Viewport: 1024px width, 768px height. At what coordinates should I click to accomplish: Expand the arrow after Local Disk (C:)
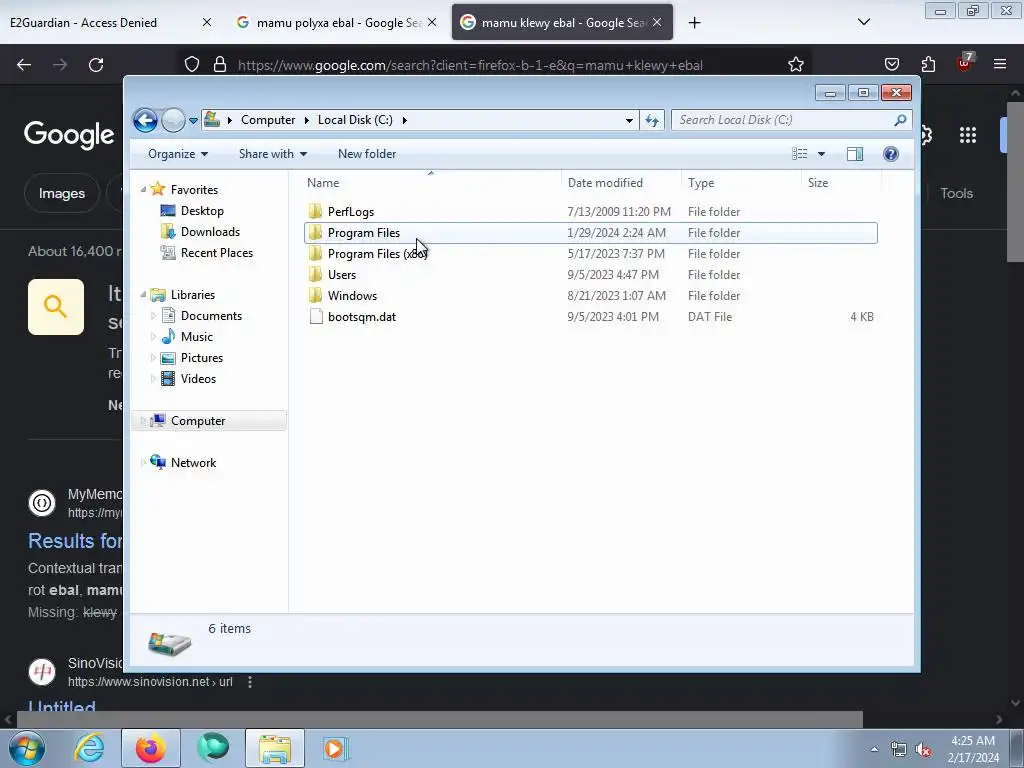click(x=405, y=120)
